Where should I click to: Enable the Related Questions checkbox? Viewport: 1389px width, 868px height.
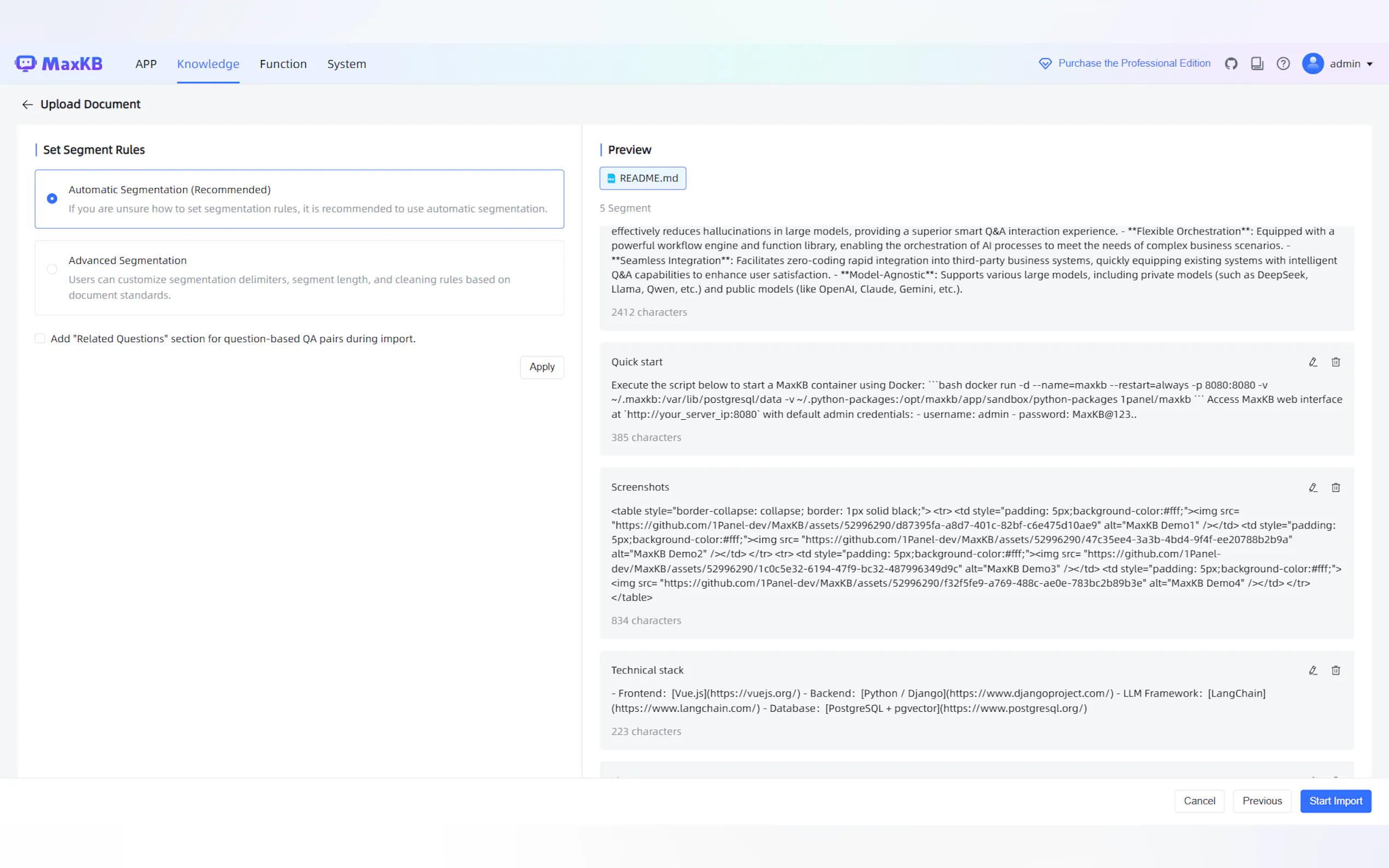40,339
